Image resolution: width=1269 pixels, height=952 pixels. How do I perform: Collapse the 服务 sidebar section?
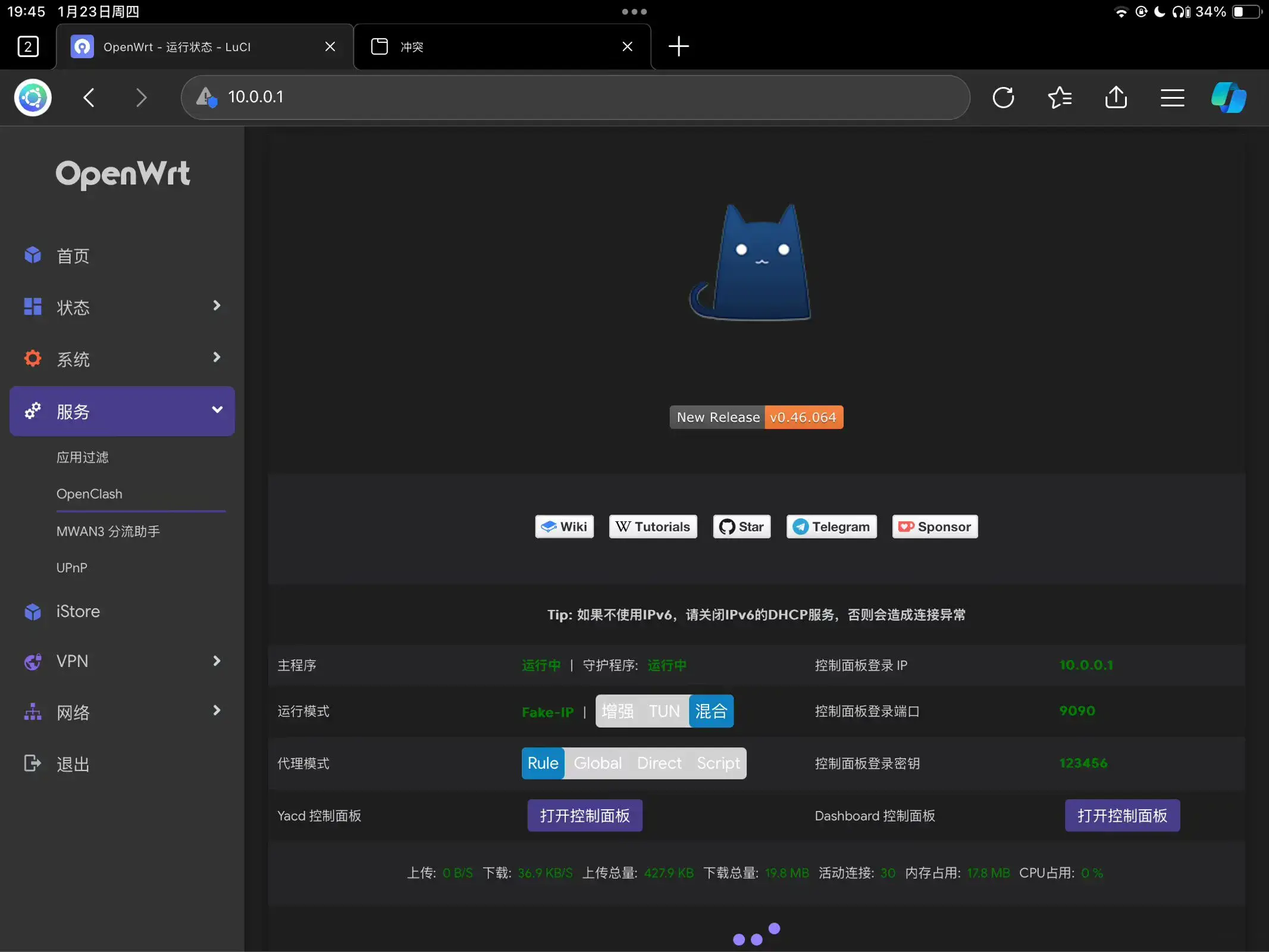click(x=122, y=411)
